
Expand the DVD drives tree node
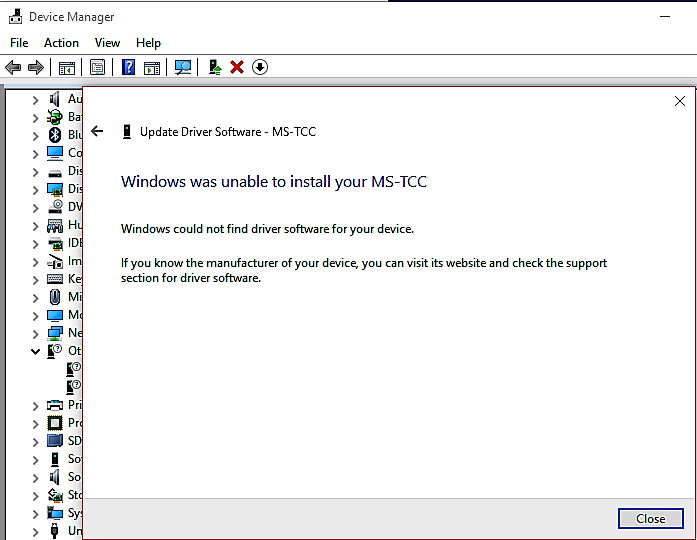click(x=35, y=208)
